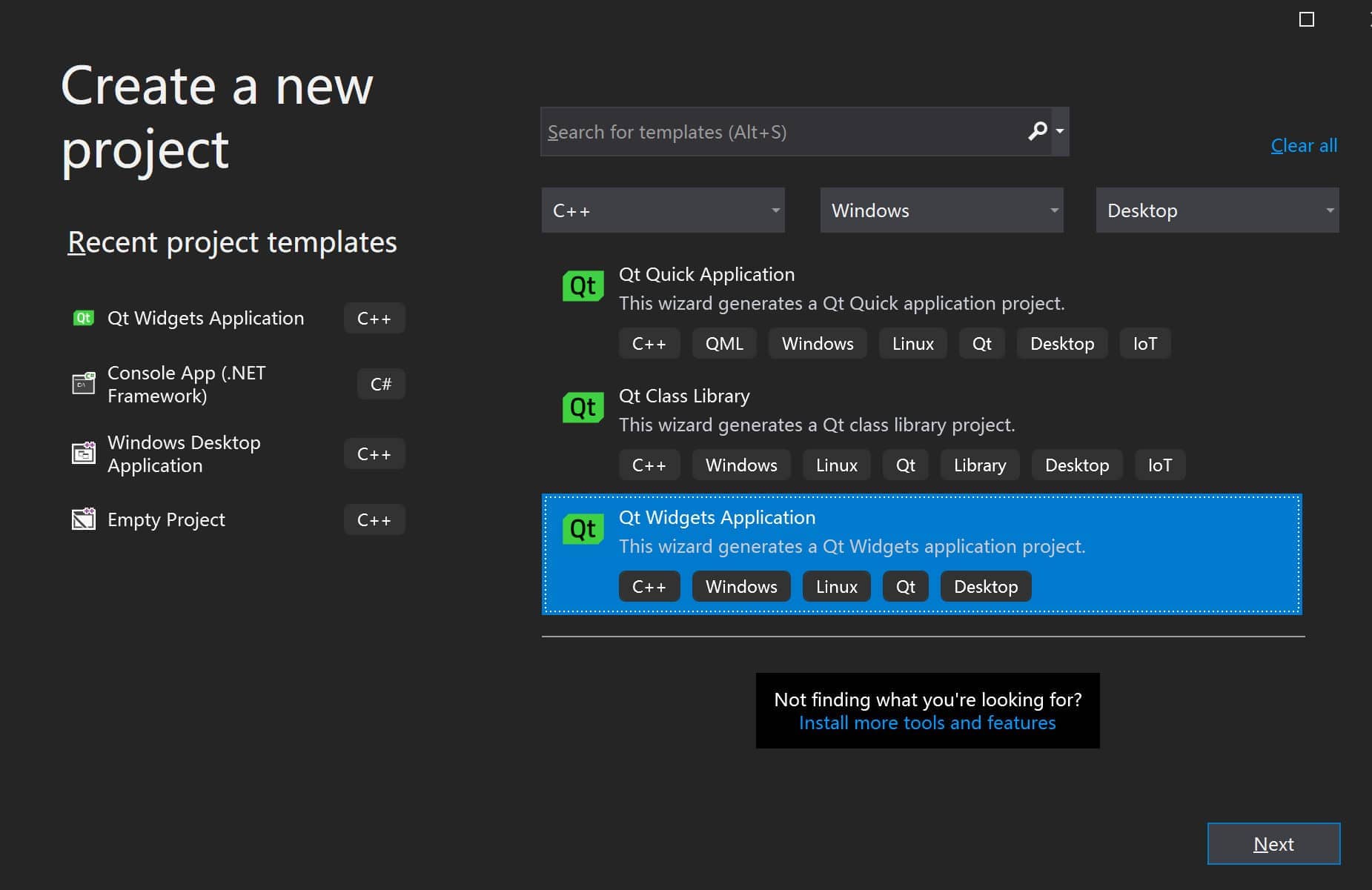Select recent template Console App (.NET Framework)

(187, 384)
